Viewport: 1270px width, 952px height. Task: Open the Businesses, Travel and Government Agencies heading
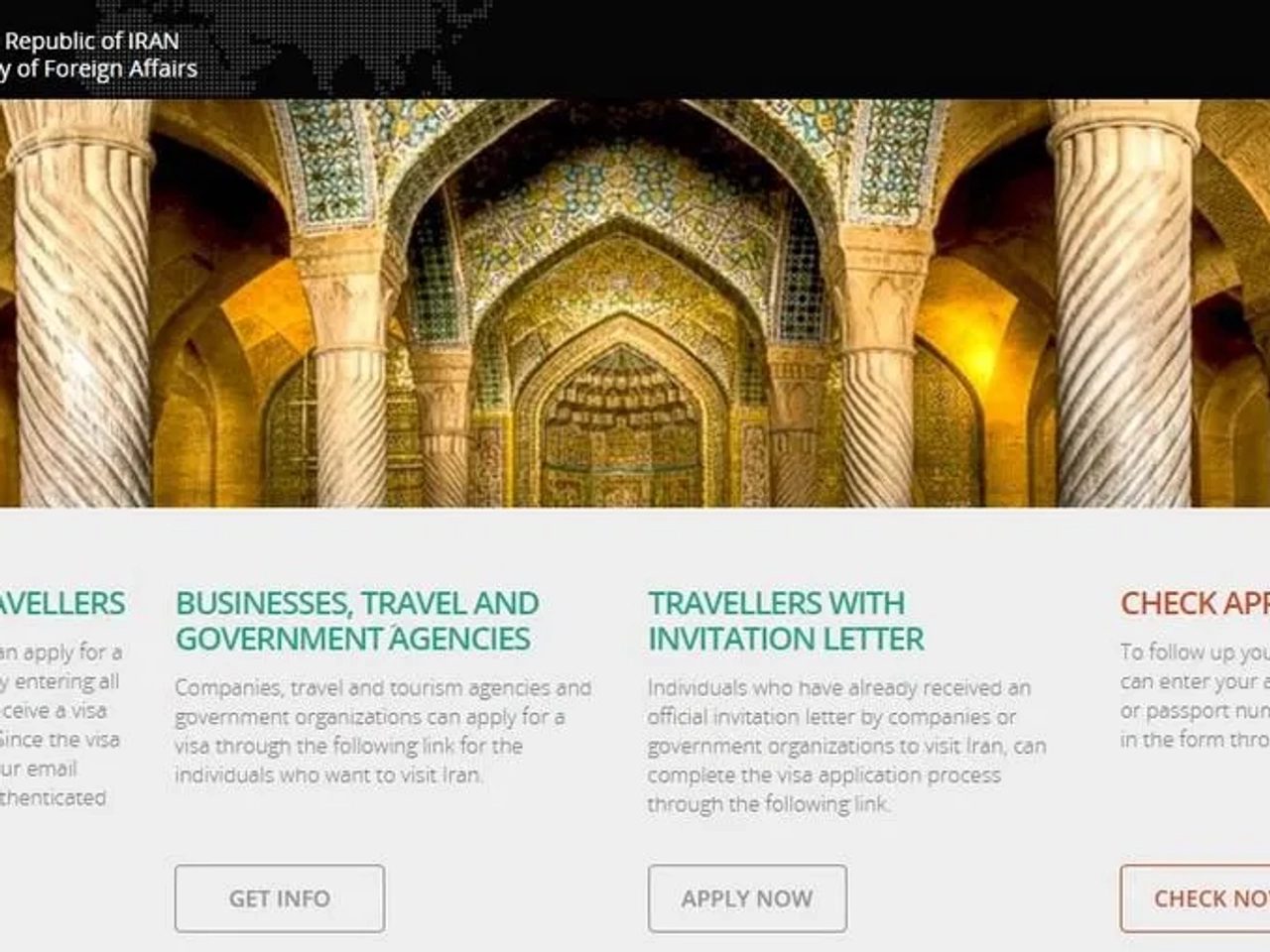pos(357,621)
